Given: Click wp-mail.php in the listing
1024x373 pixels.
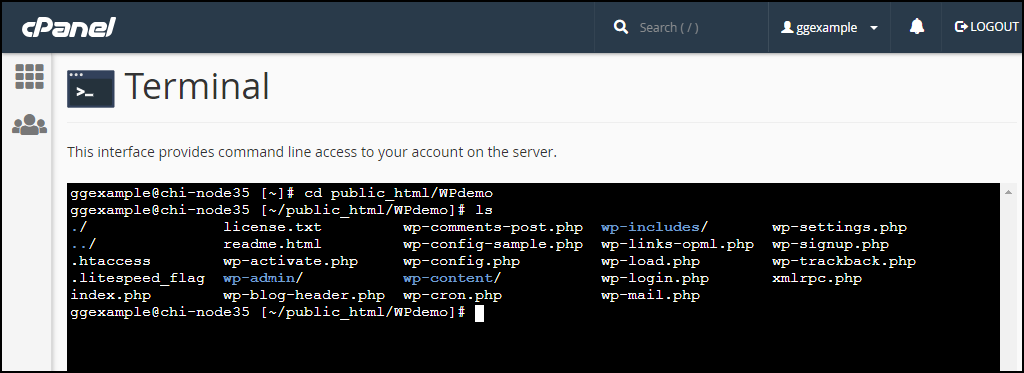Looking at the screenshot, I should coord(650,295).
